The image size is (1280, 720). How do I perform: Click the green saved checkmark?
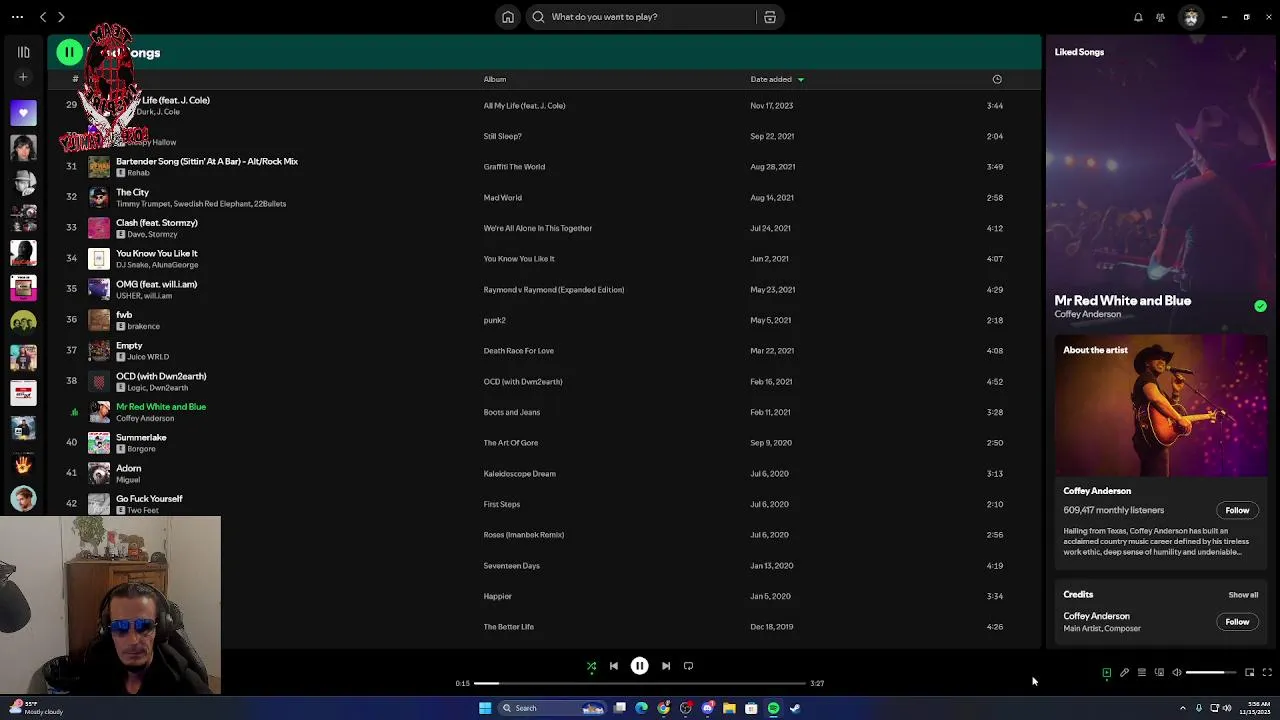click(x=1260, y=306)
